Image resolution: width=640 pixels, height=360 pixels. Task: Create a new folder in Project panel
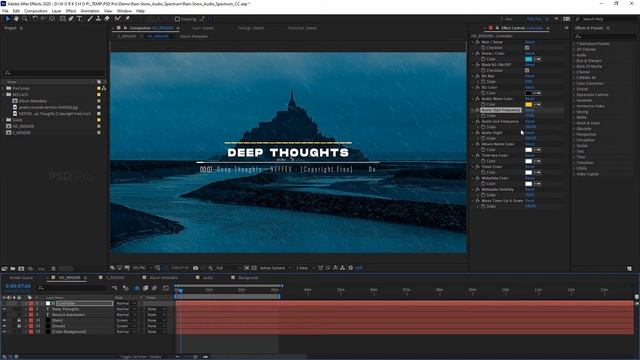13,269
